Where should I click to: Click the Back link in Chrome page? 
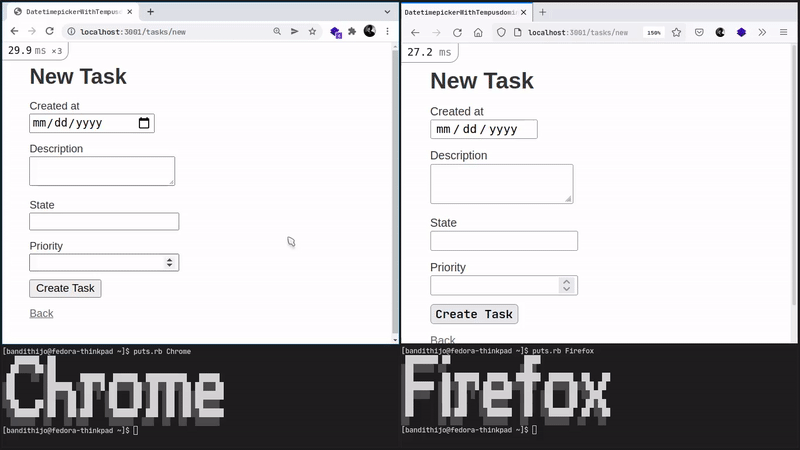(x=41, y=314)
